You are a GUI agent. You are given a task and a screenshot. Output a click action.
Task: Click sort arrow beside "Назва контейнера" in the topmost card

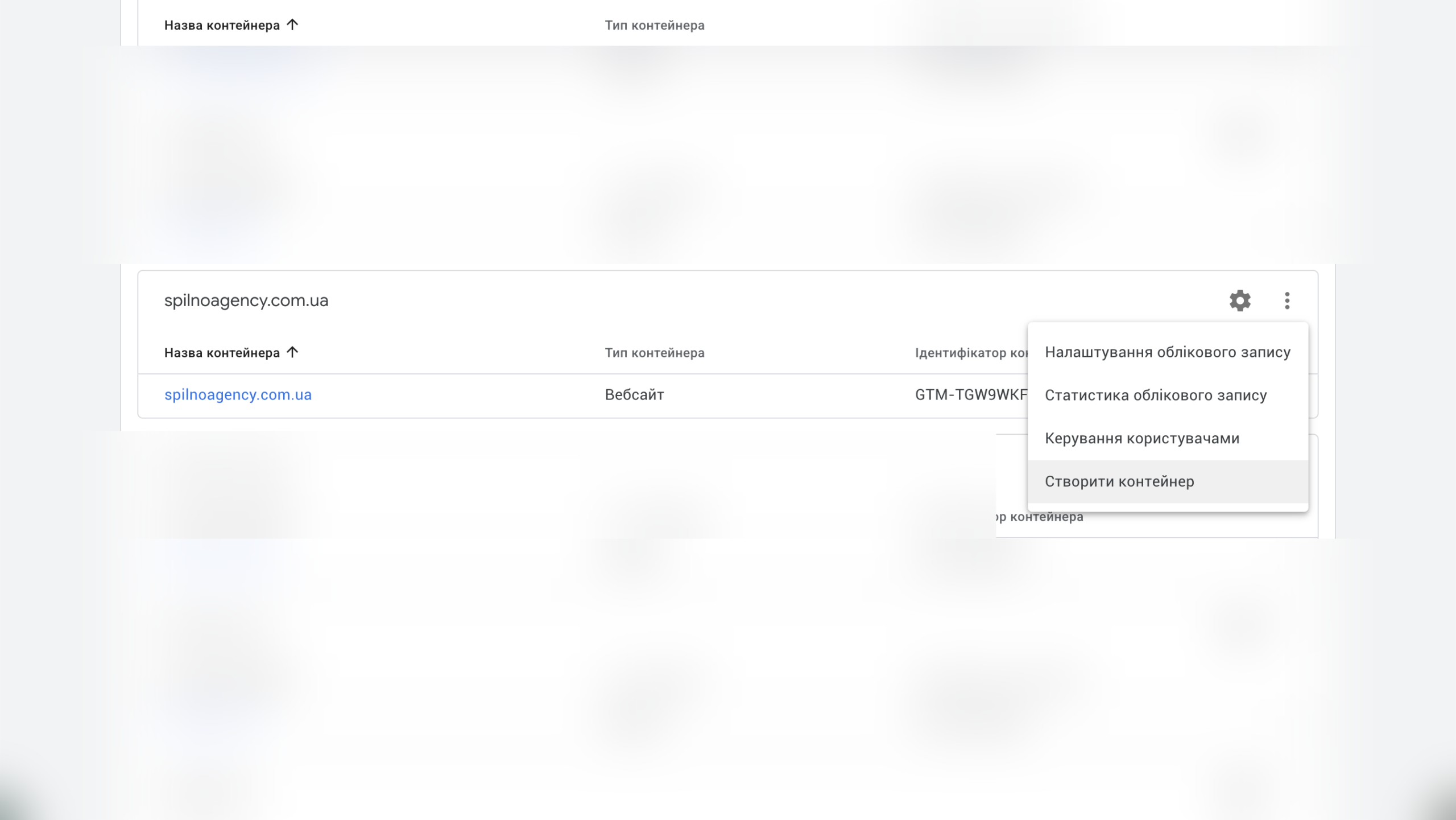point(292,24)
